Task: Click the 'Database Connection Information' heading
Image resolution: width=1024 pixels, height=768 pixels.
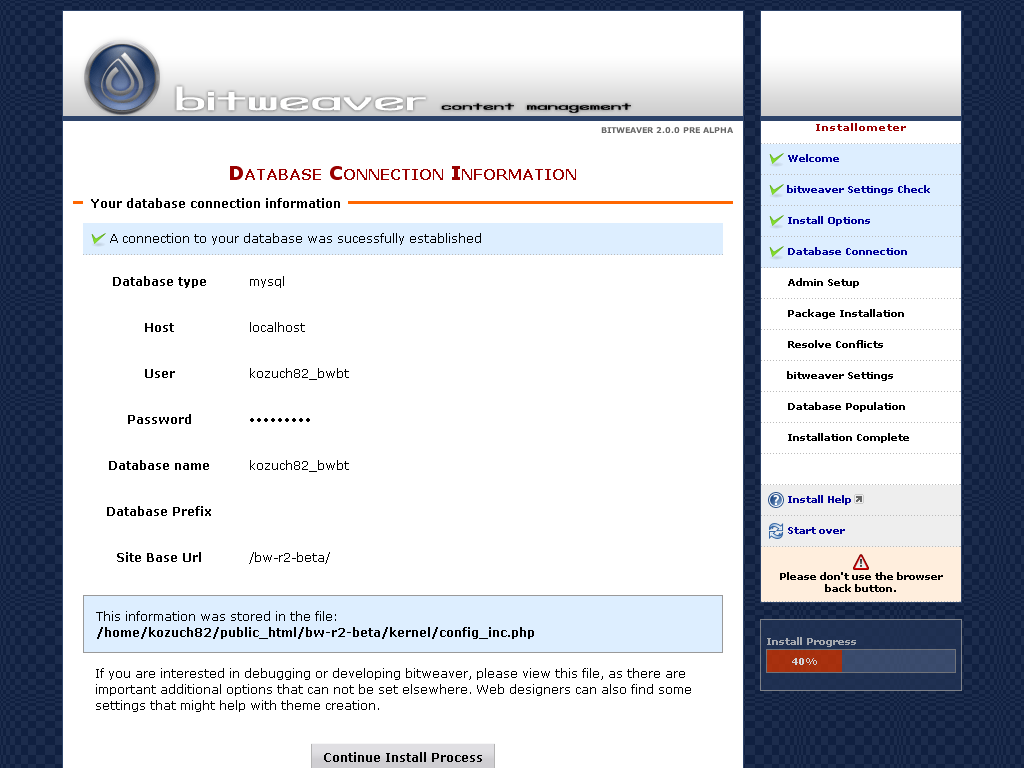Action: coord(403,173)
